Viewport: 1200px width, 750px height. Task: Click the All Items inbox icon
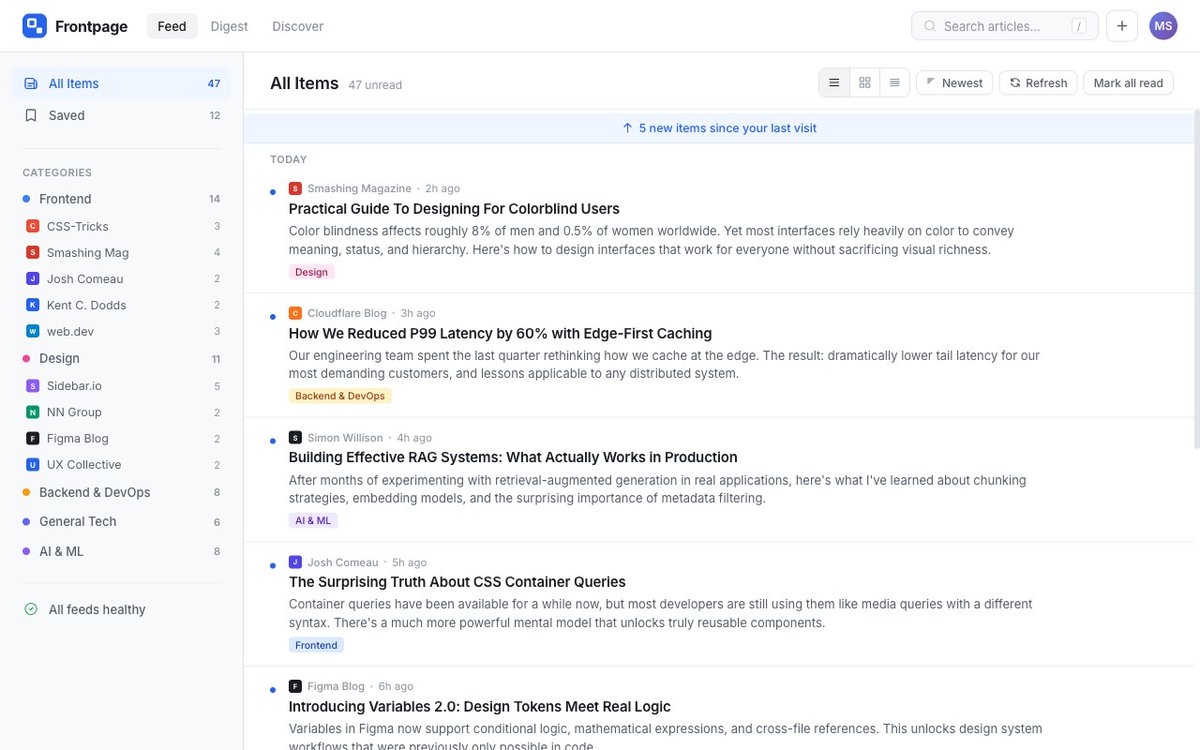click(x=31, y=83)
